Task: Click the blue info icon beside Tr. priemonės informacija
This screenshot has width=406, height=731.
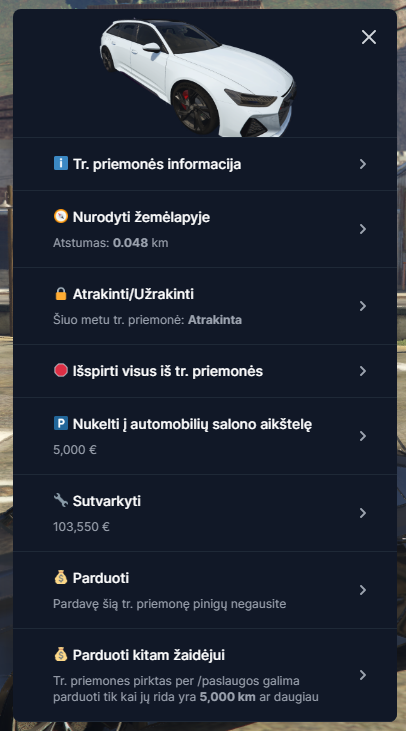Action: [x=61, y=164]
